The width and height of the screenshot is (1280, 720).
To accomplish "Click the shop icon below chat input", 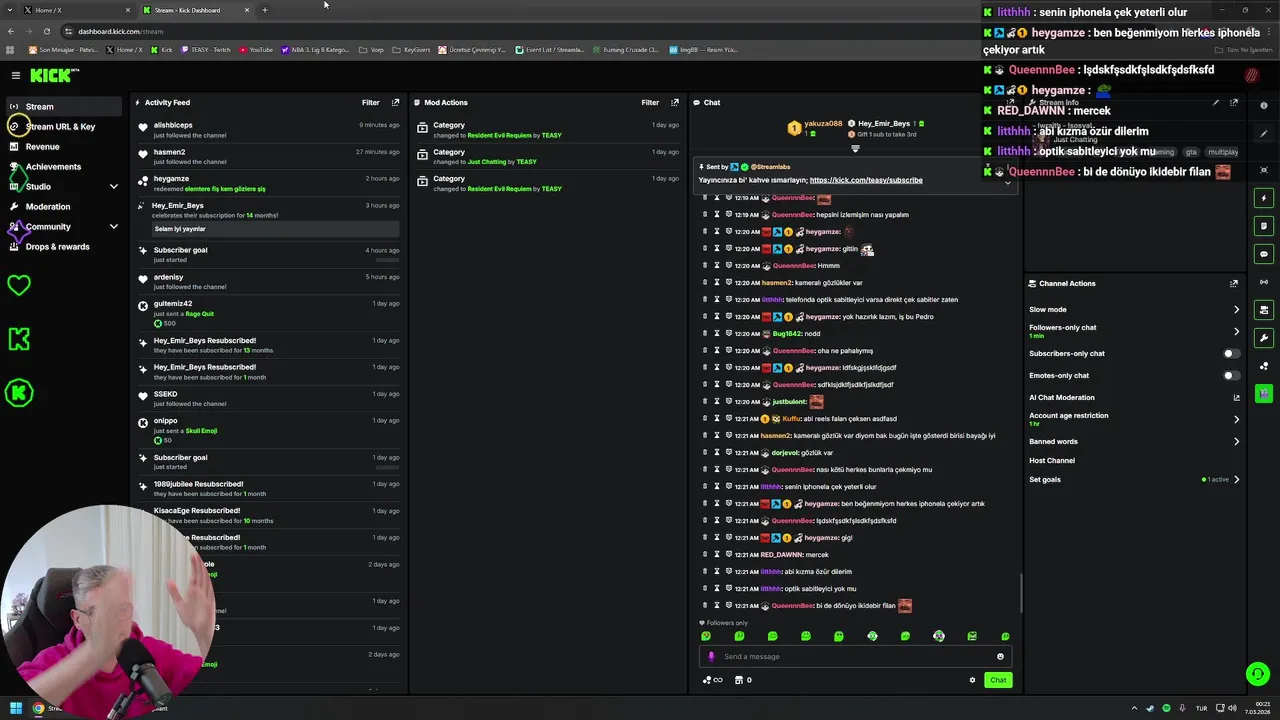I will click(739, 680).
